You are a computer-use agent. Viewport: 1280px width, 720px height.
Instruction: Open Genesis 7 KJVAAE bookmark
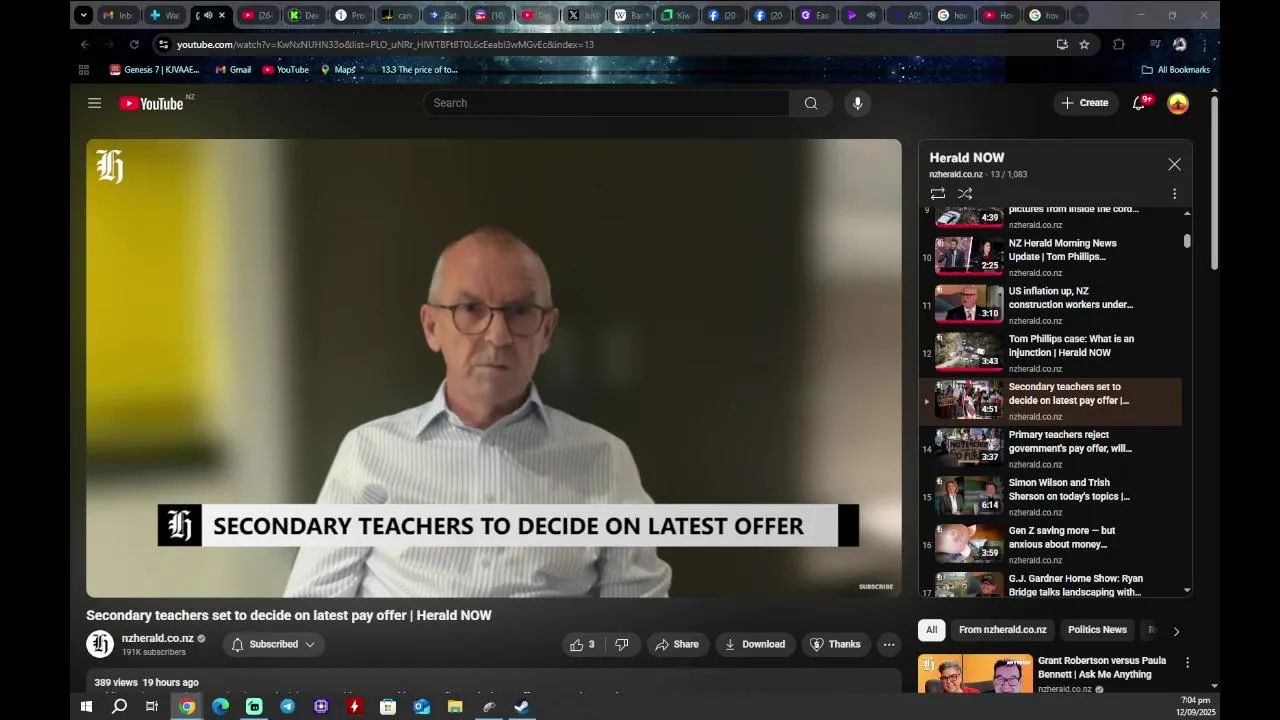[x=154, y=70]
